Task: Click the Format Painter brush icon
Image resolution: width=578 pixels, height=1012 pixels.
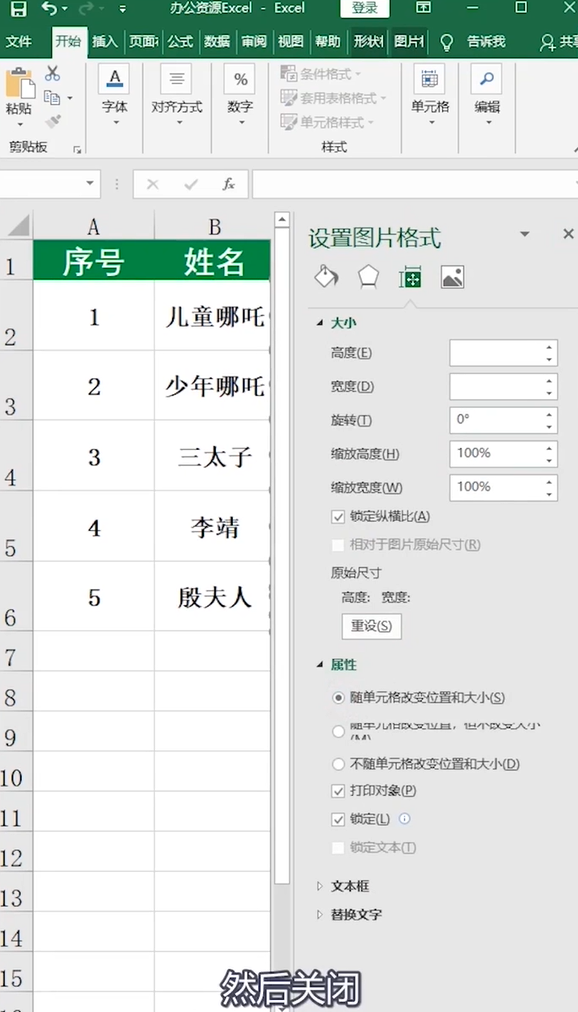Action: pos(52,121)
